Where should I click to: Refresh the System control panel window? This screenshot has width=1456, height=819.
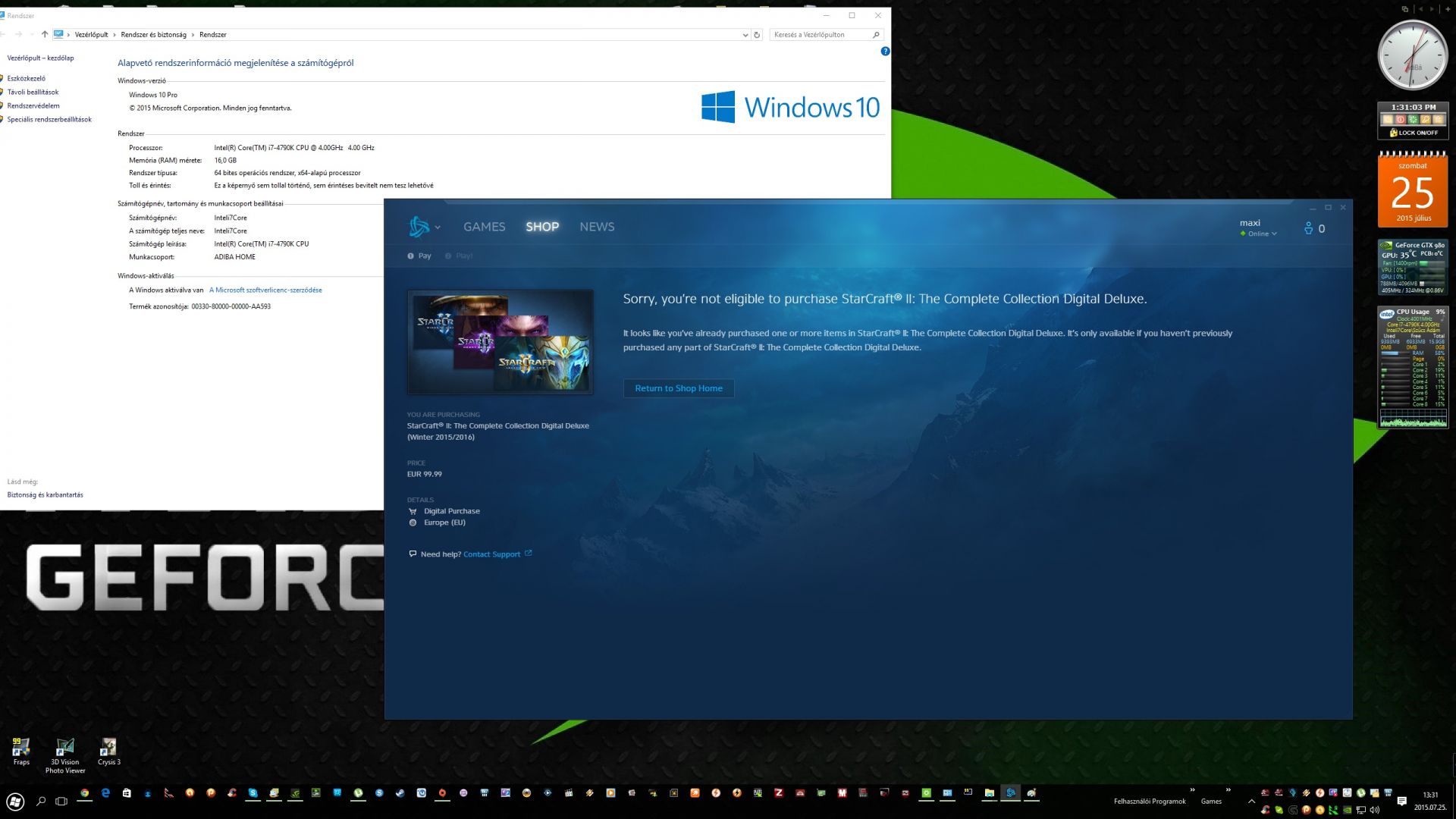(756, 34)
